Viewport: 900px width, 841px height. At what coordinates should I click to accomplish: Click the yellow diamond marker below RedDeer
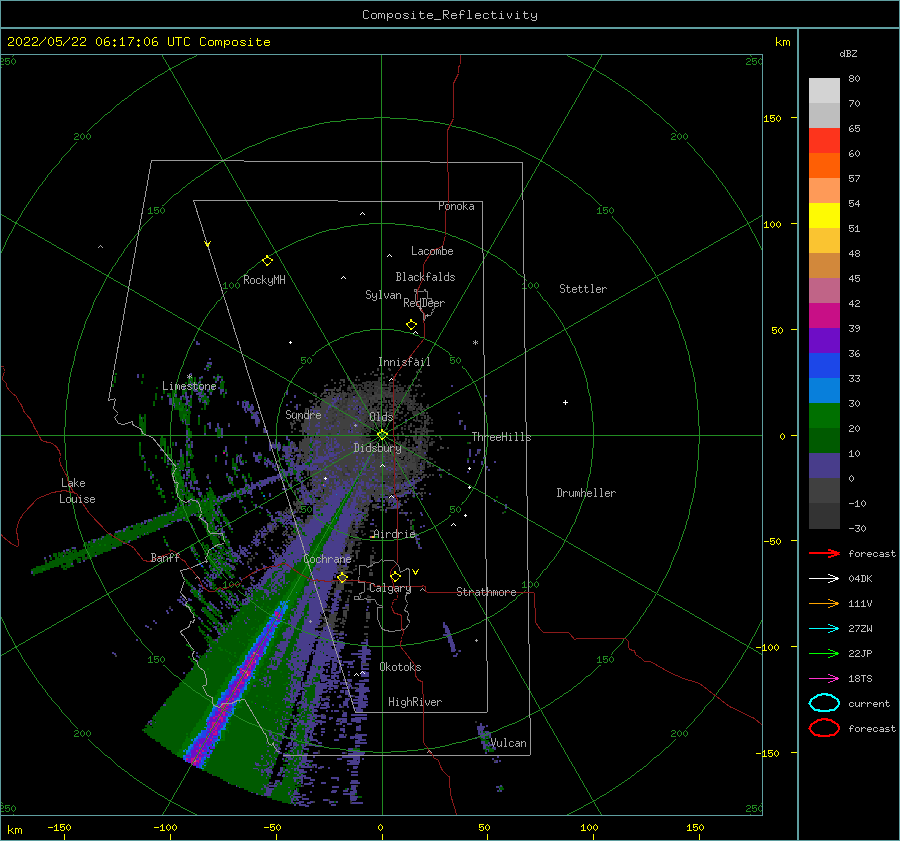click(x=411, y=325)
